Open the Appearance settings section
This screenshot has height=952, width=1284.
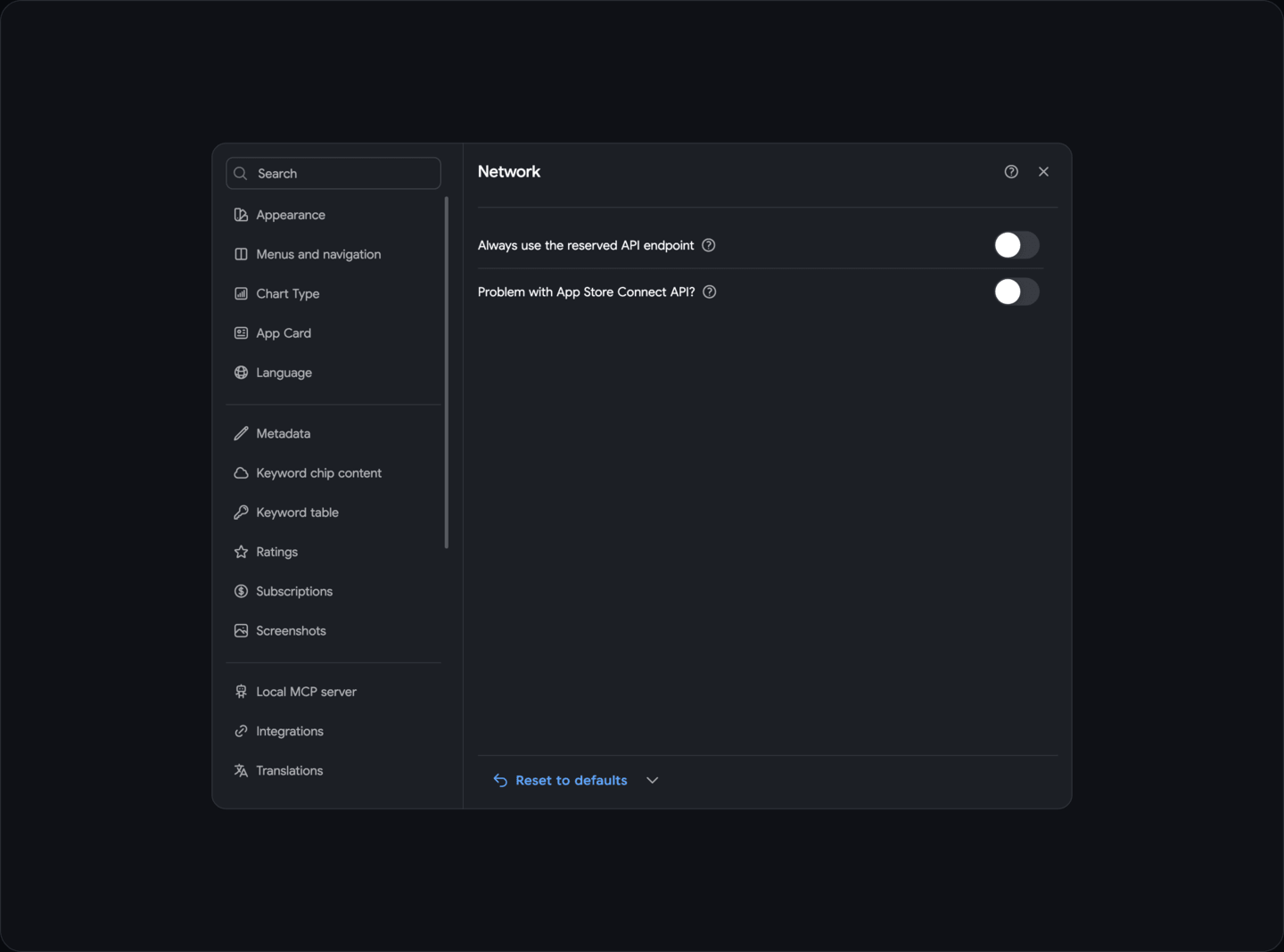coord(333,215)
